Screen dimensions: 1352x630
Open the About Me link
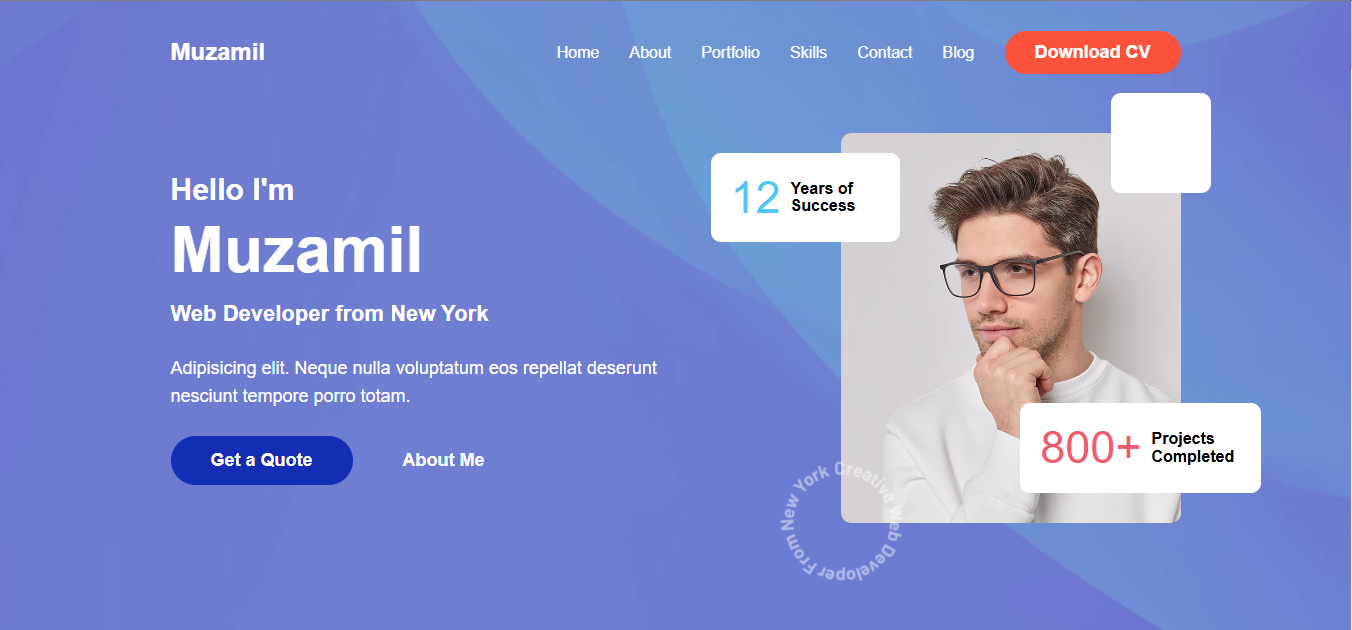pyautogui.click(x=443, y=460)
